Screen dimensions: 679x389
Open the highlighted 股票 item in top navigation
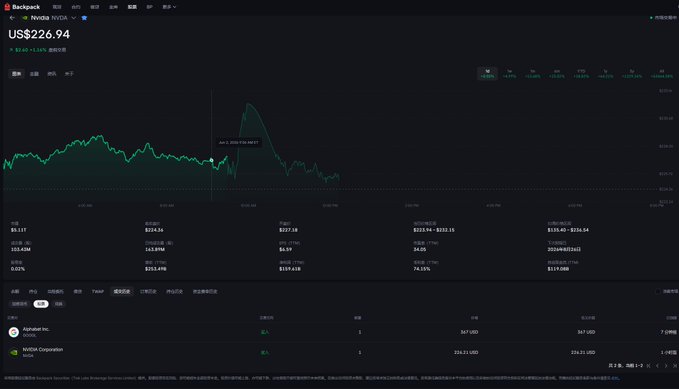[x=132, y=7]
